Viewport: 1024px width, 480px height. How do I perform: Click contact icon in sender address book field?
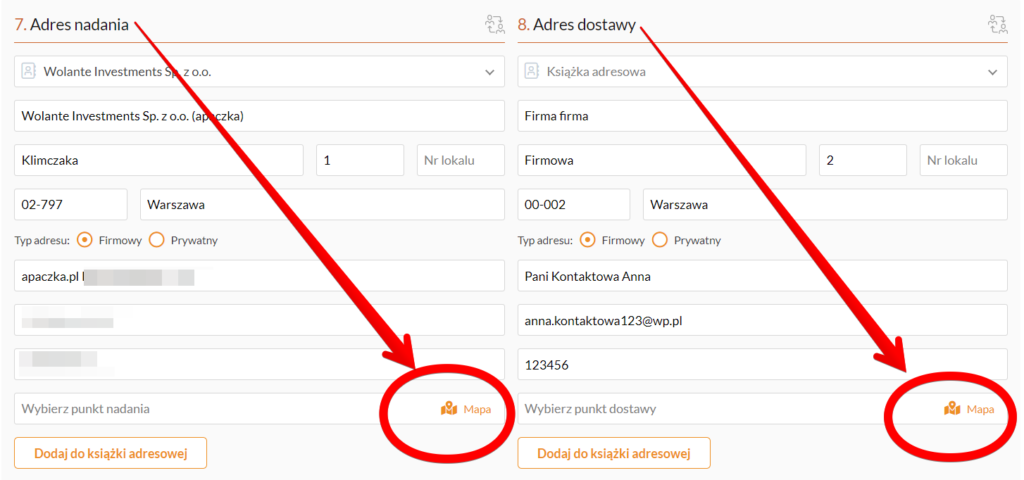click(28, 72)
